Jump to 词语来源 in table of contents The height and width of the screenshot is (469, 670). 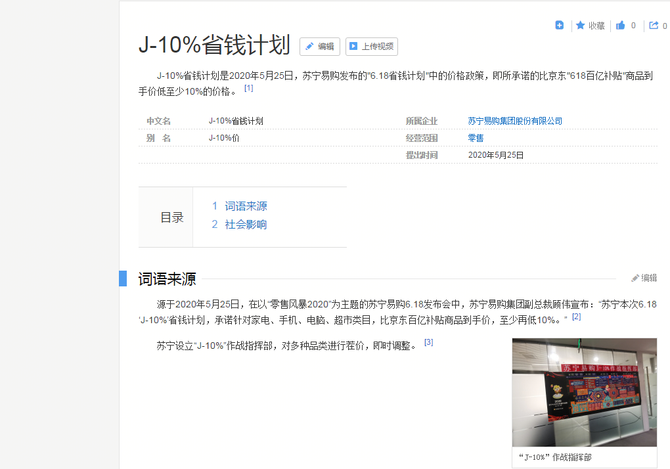pos(245,206)
